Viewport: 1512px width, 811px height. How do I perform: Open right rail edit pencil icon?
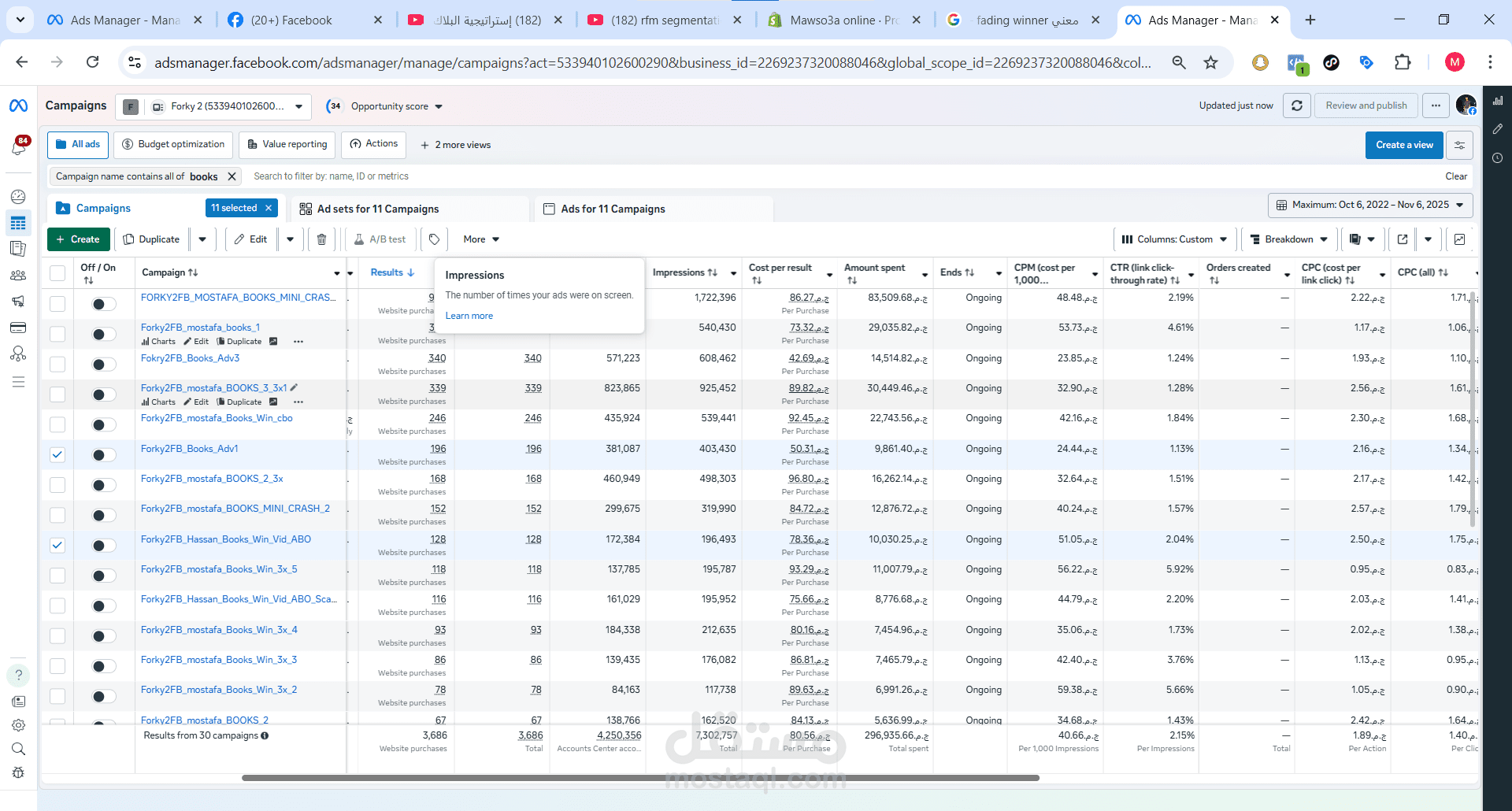coord(1498,129)
